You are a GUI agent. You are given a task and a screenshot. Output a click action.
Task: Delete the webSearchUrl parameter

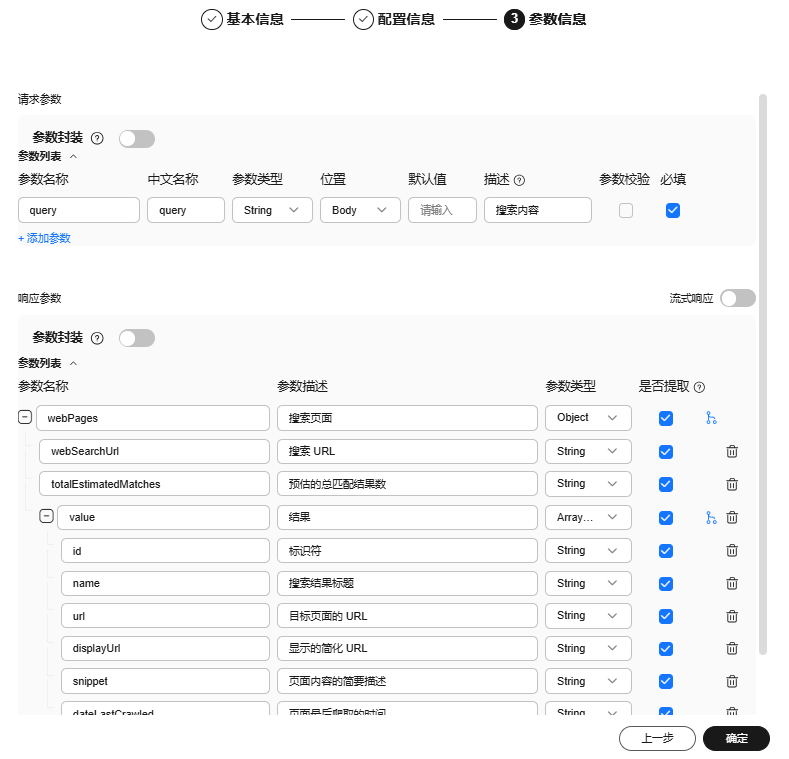732,451
